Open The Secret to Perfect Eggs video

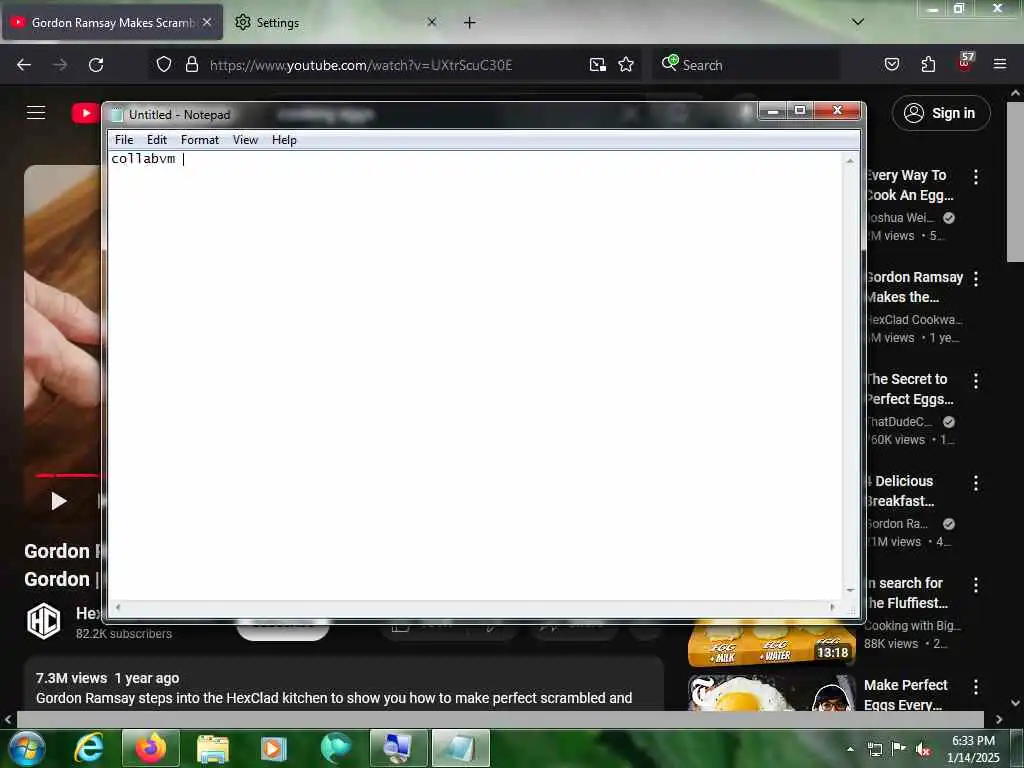(910, 389)
